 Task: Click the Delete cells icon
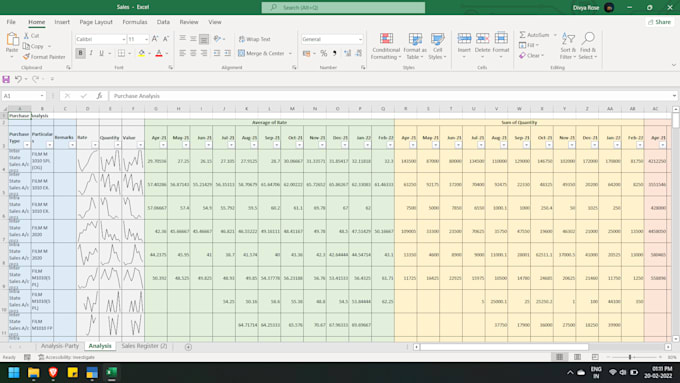click(x=482, y=39)
